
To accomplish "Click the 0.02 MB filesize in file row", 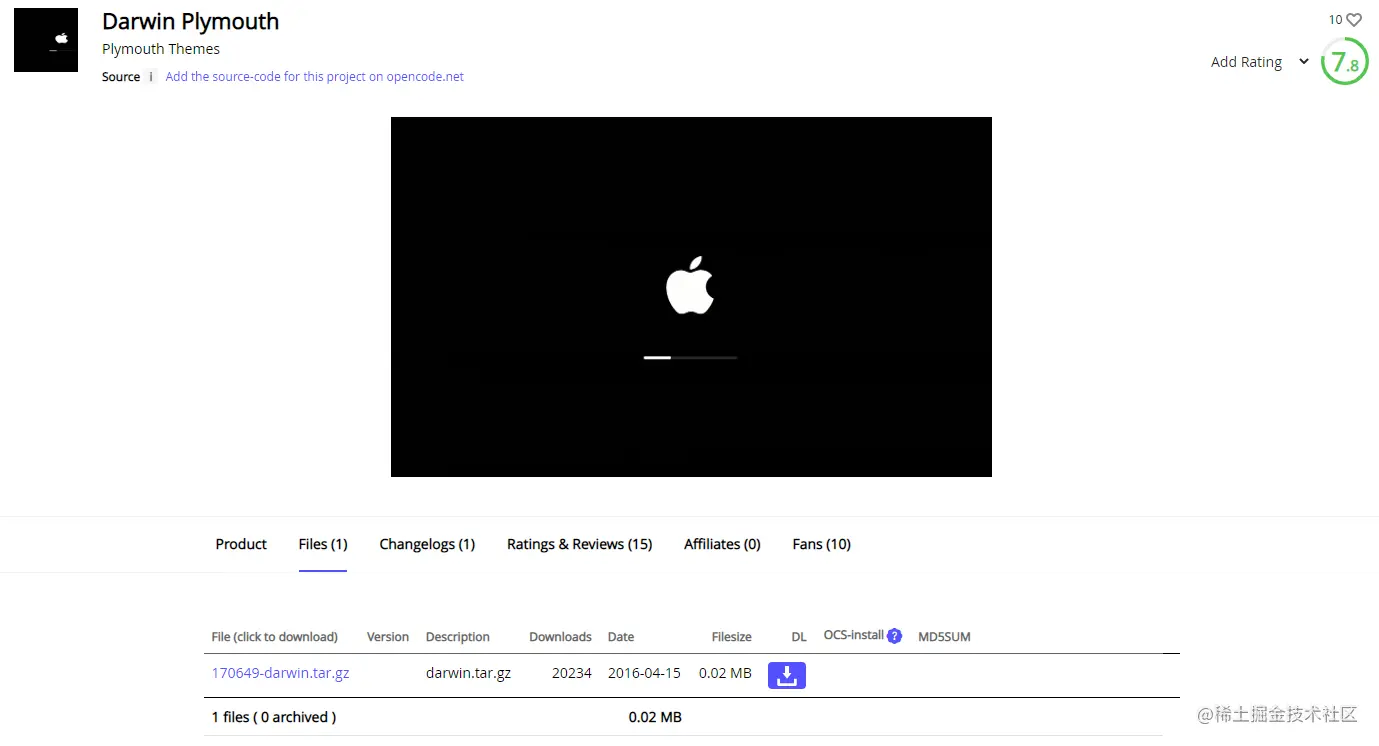I will [x=725, y=673].
